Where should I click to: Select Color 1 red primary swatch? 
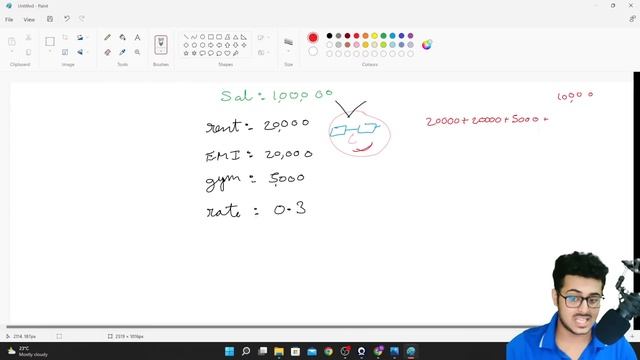(x=313, y=38)
